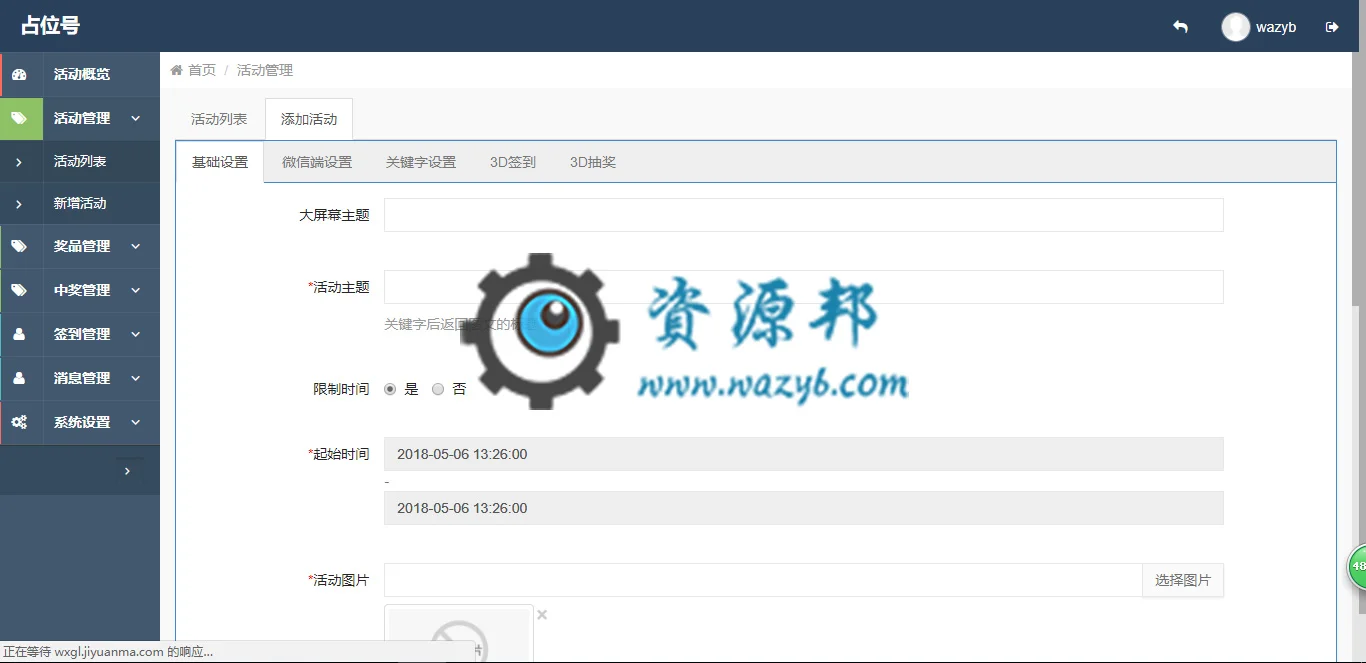
Task: Click the 活动主题 input field
Action: tap(804, 287)
